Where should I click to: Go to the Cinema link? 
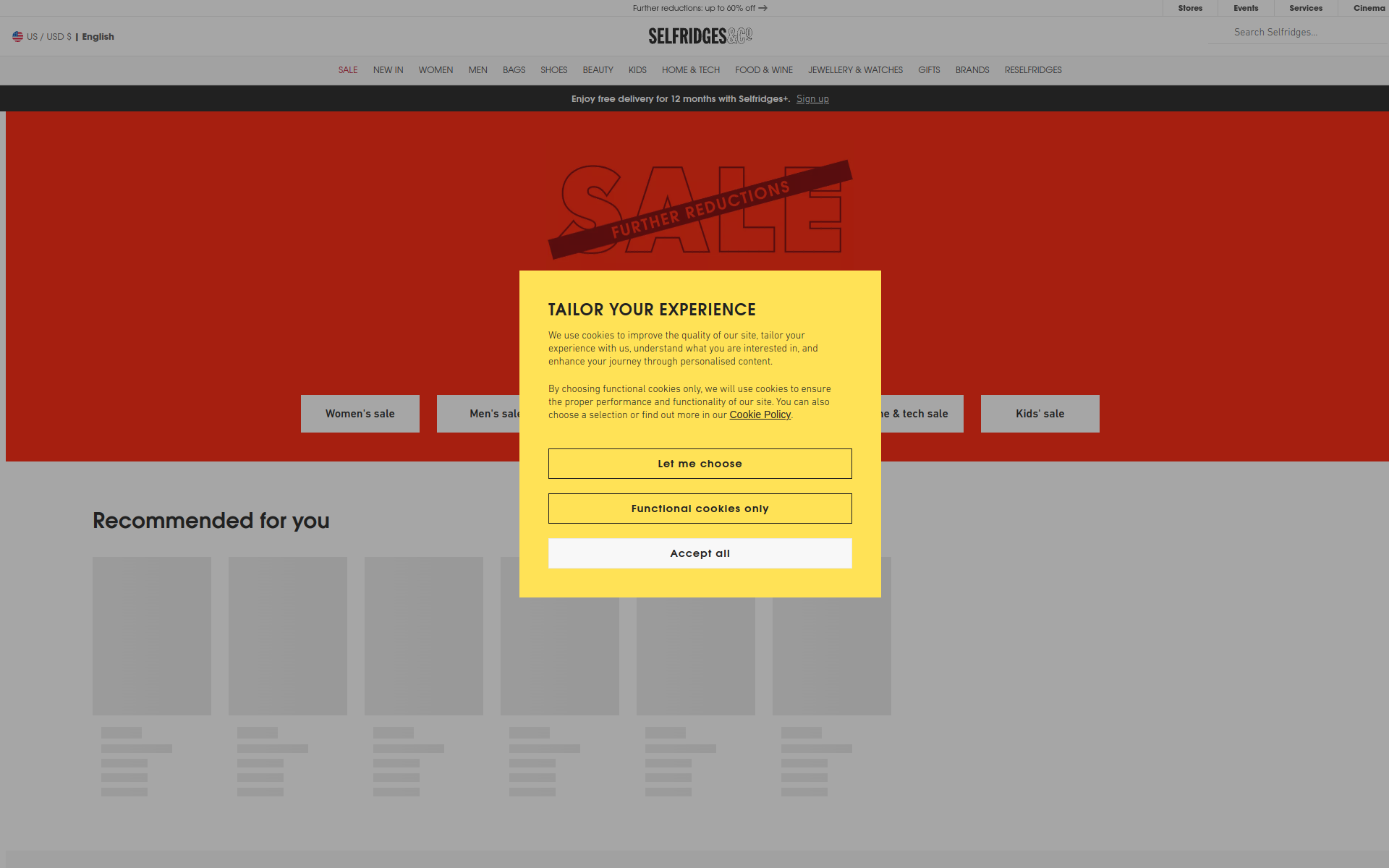[1369, 8]
